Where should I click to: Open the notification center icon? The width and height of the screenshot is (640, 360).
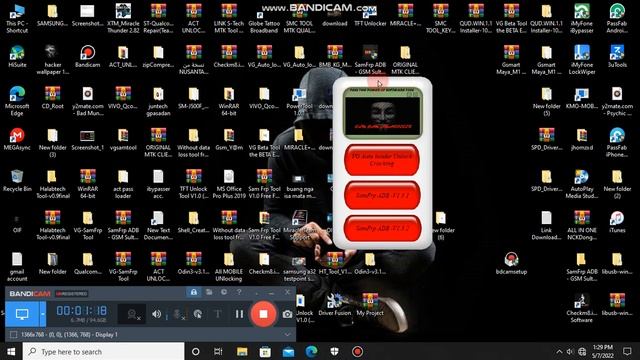(627, 351)
